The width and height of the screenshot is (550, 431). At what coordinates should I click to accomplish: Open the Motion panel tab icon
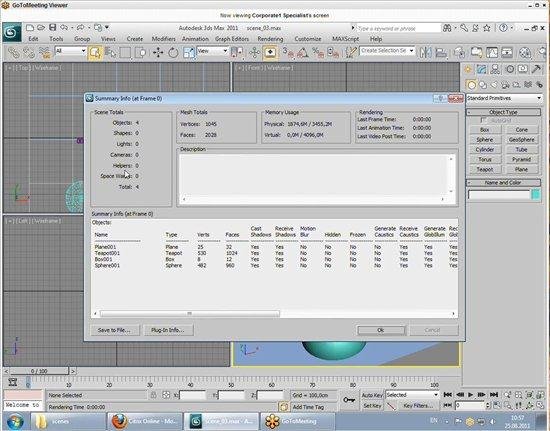510,69
